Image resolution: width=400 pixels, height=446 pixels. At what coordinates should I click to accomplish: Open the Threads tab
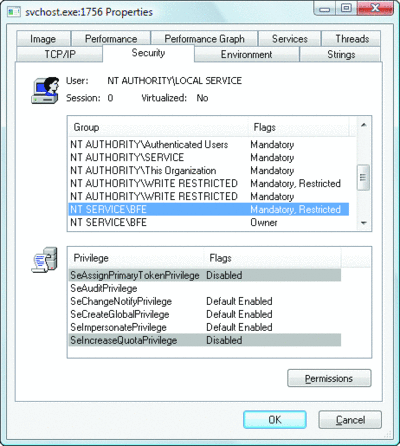351,39
